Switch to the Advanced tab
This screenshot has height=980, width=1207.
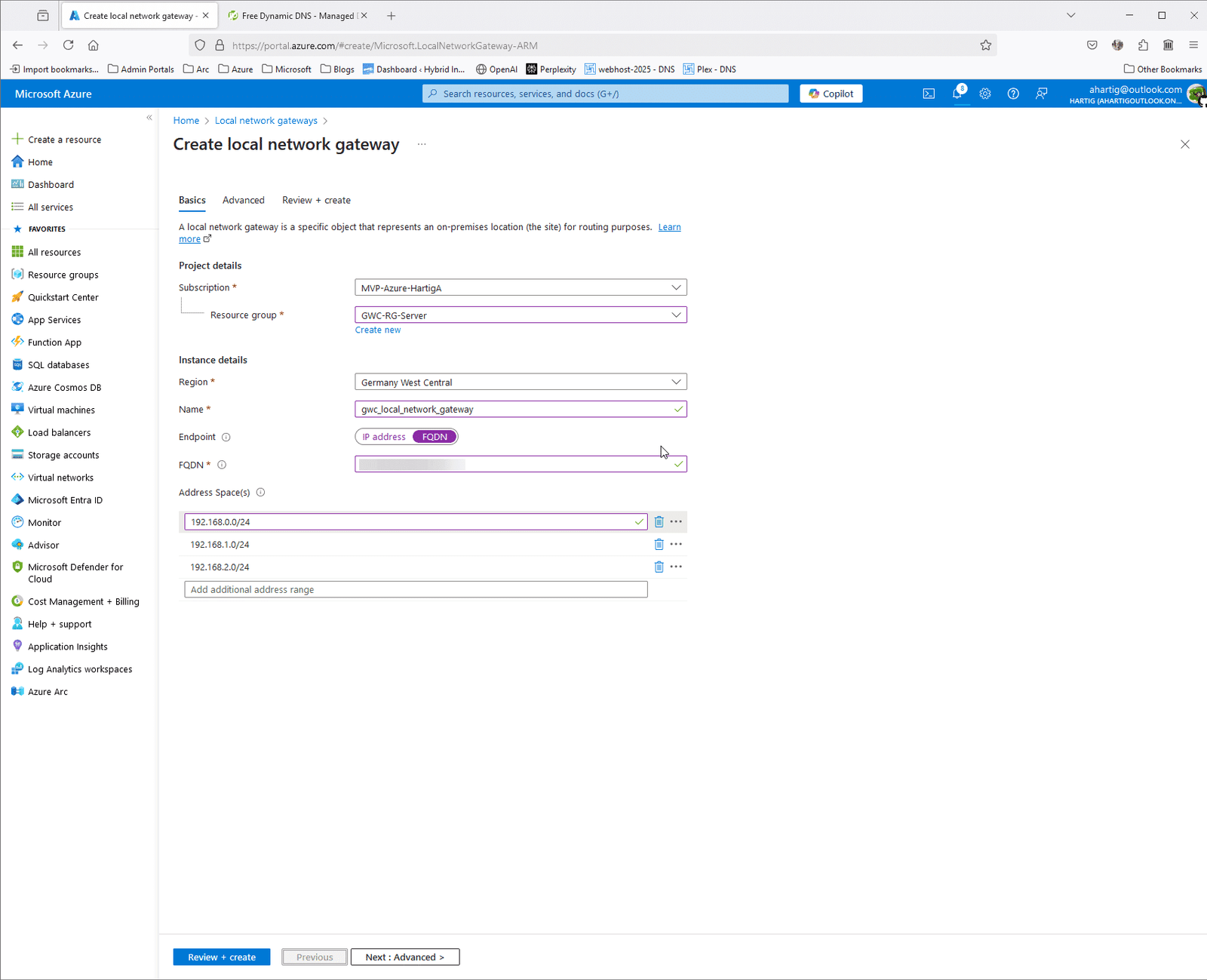(243, 200)
